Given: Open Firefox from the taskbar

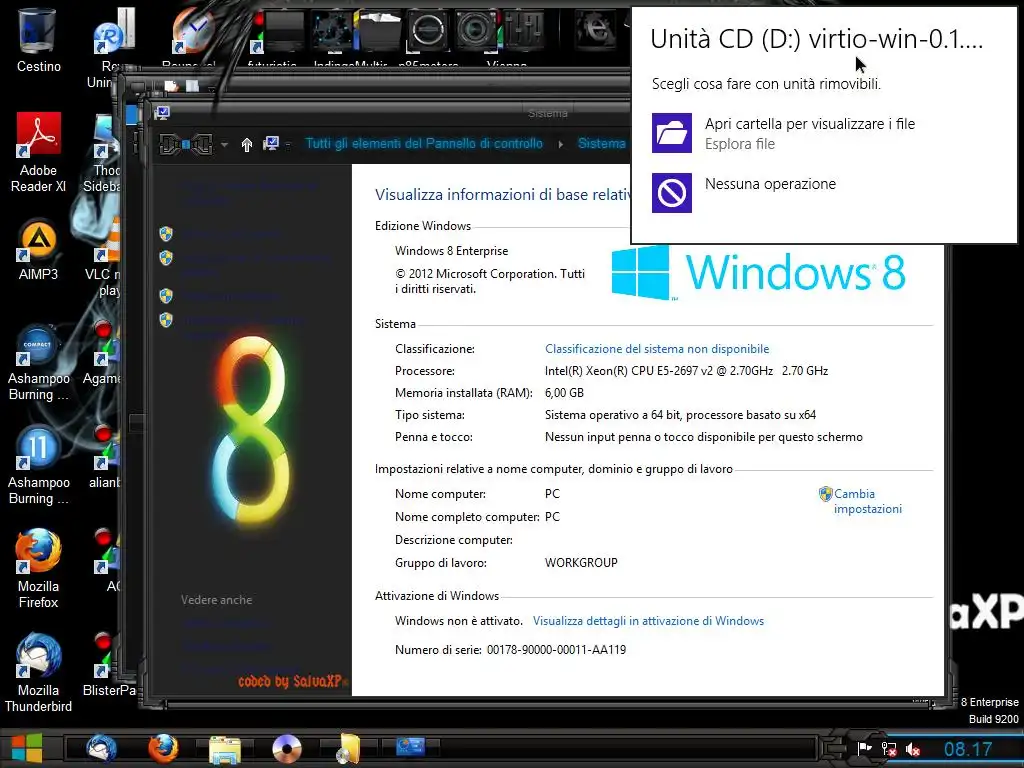Looking at the screenshot, I should point(163,748).
